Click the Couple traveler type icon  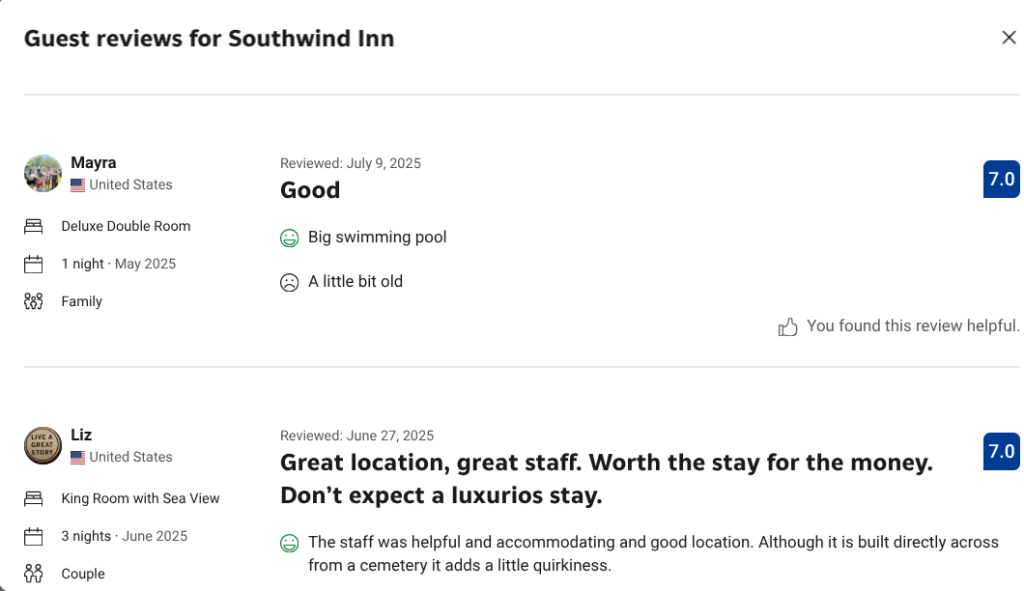(34, 573)
